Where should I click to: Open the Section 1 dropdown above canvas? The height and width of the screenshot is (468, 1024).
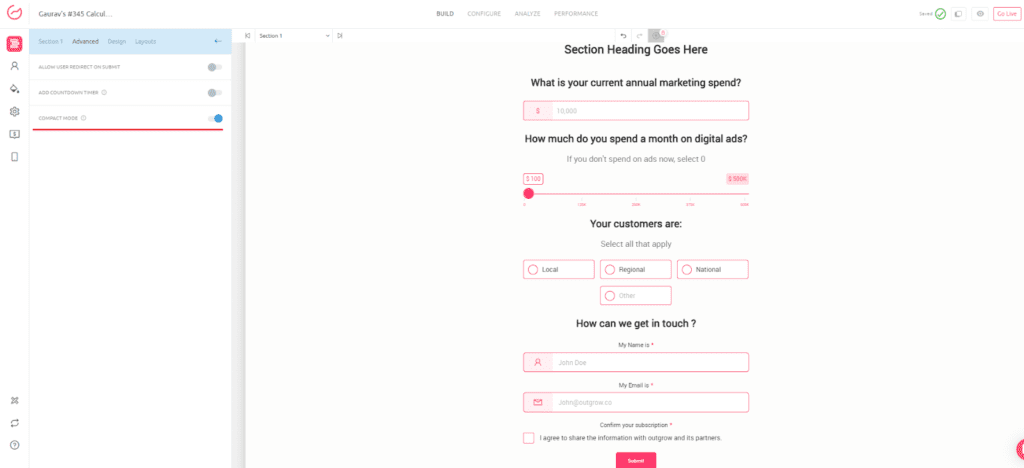pos(293,36)
